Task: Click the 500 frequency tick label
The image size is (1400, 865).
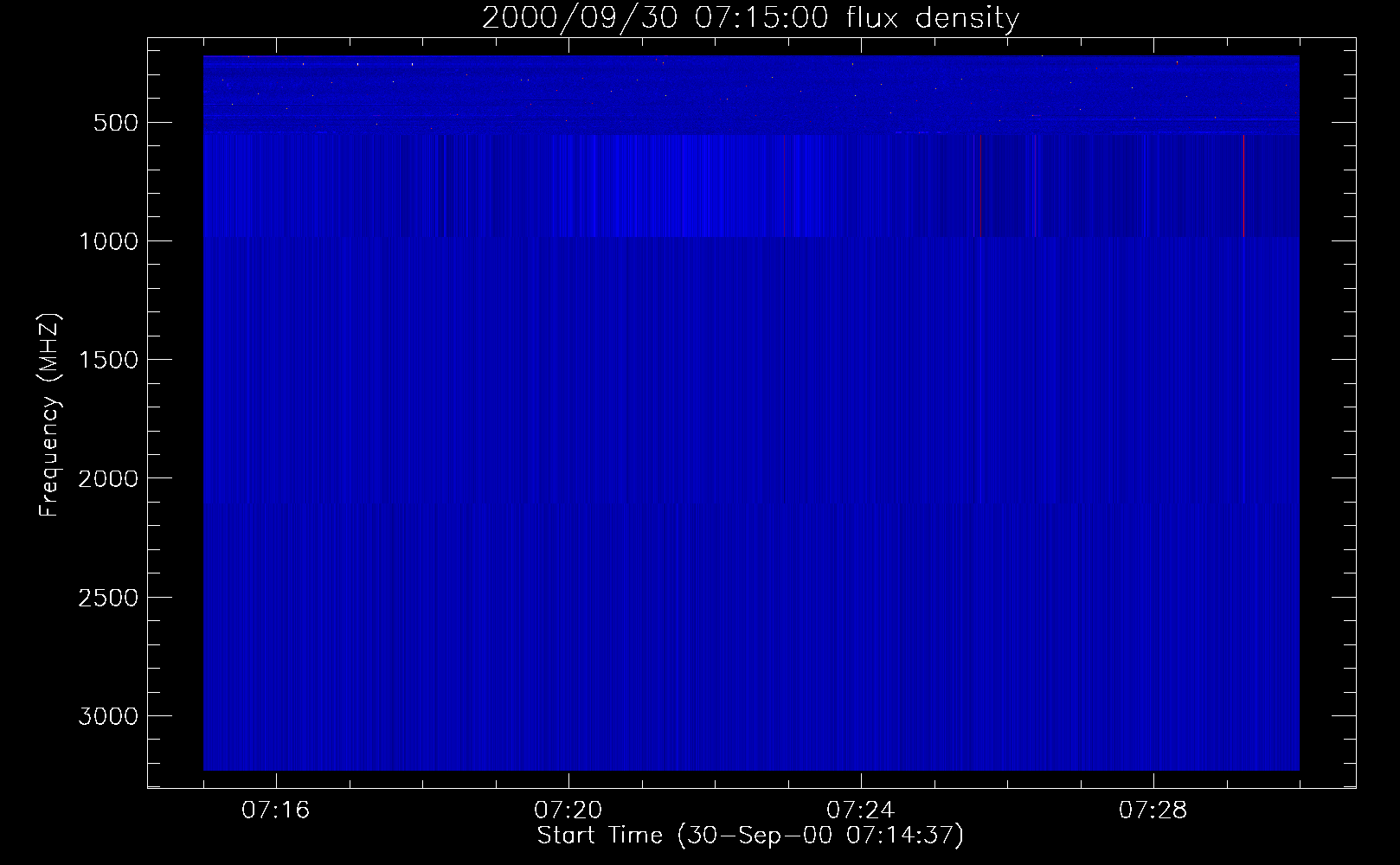Action: (116, 123)
